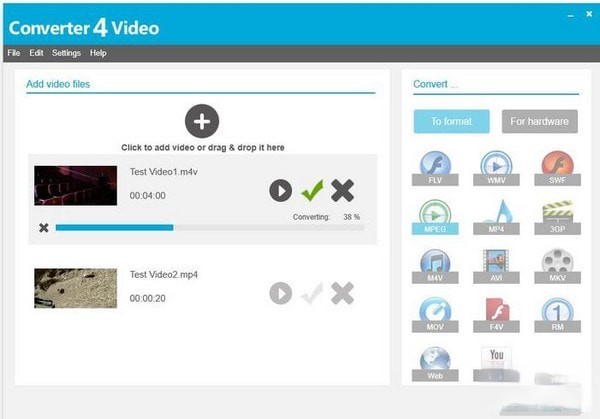
Task: Confirm Test Video1.m4v with green checkmark
Action: click(x=312, y=190)
